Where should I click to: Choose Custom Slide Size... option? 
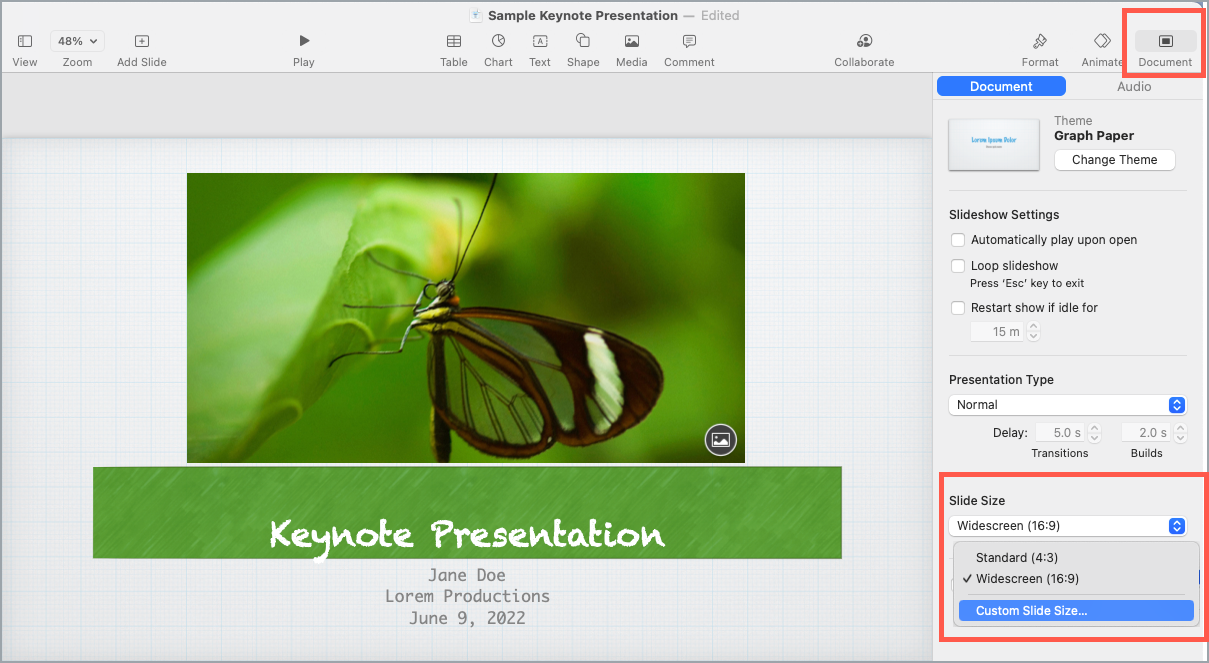pos(1076,611)
